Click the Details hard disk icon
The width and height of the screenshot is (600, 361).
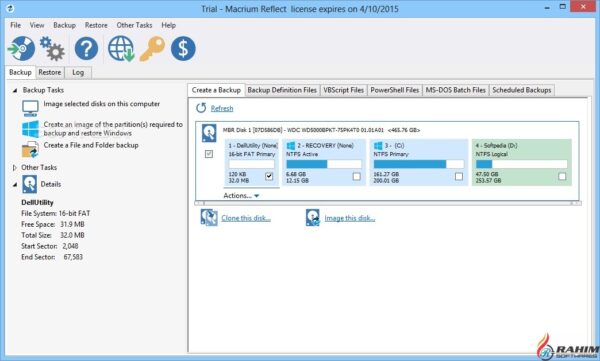[29, 184]
